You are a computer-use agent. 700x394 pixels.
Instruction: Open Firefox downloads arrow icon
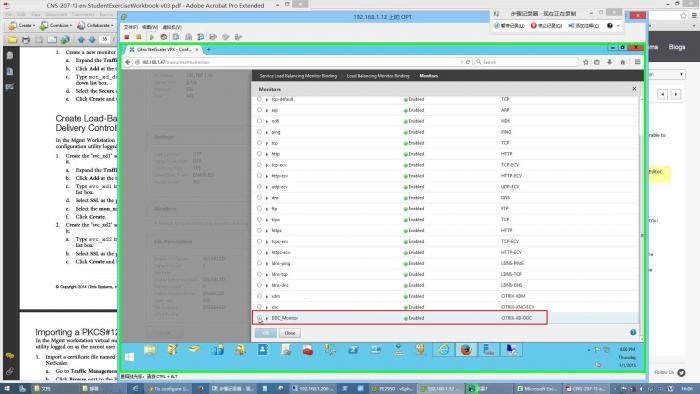coord(609,62)
